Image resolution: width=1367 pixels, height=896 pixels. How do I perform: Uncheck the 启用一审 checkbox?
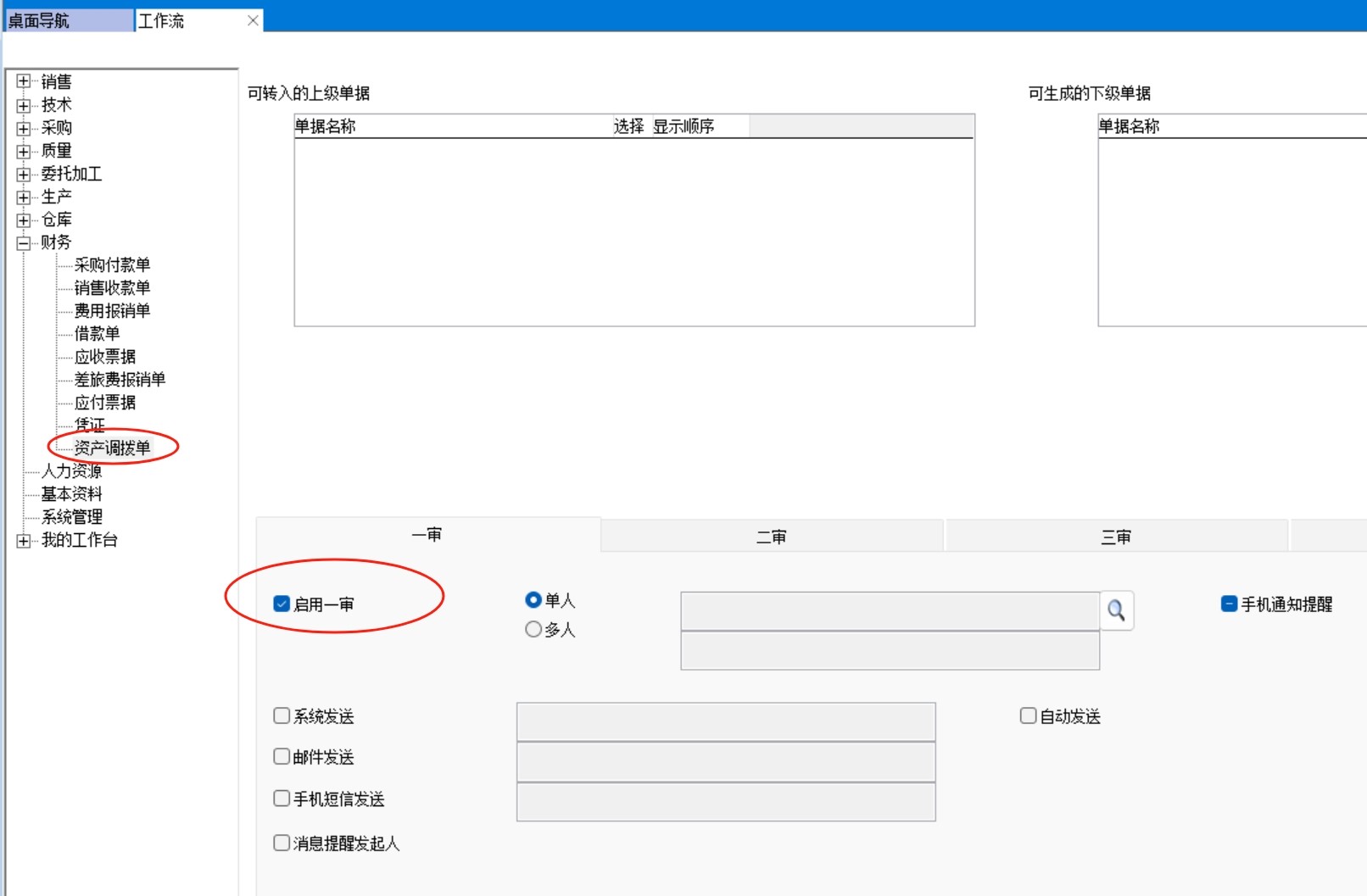(x=282, y=604)
